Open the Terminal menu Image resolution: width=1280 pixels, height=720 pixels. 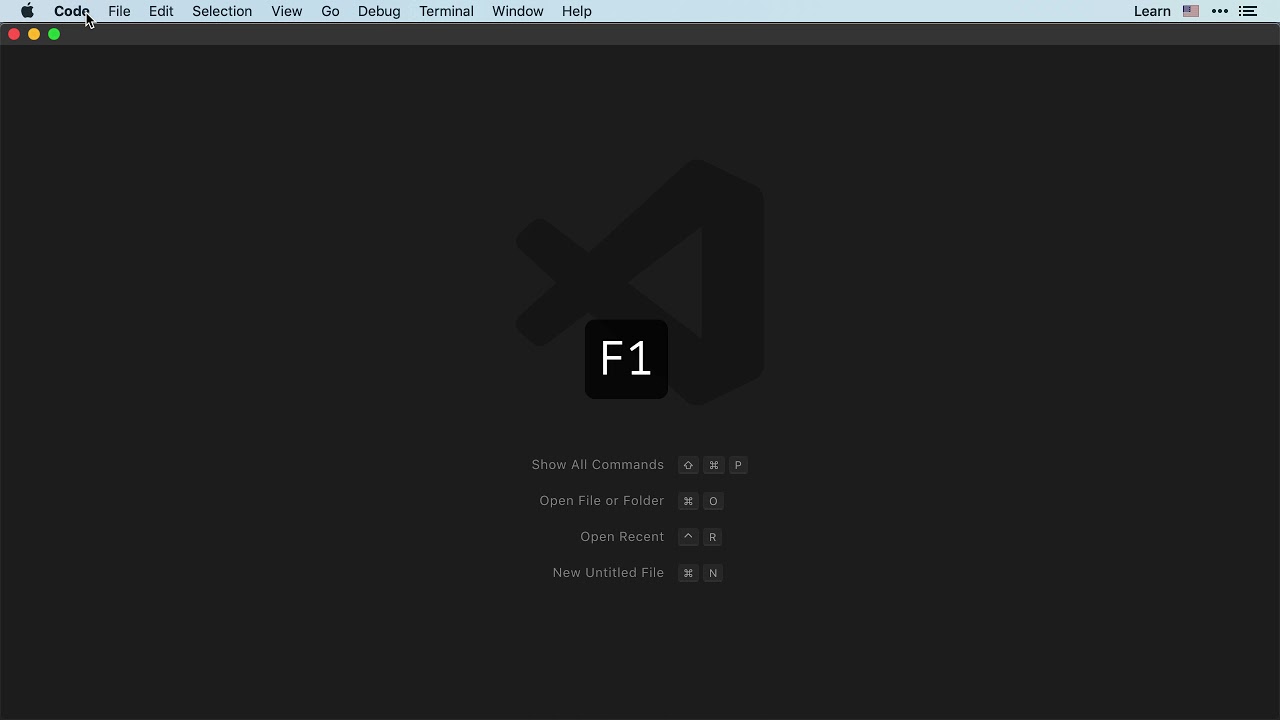(447, 11)
